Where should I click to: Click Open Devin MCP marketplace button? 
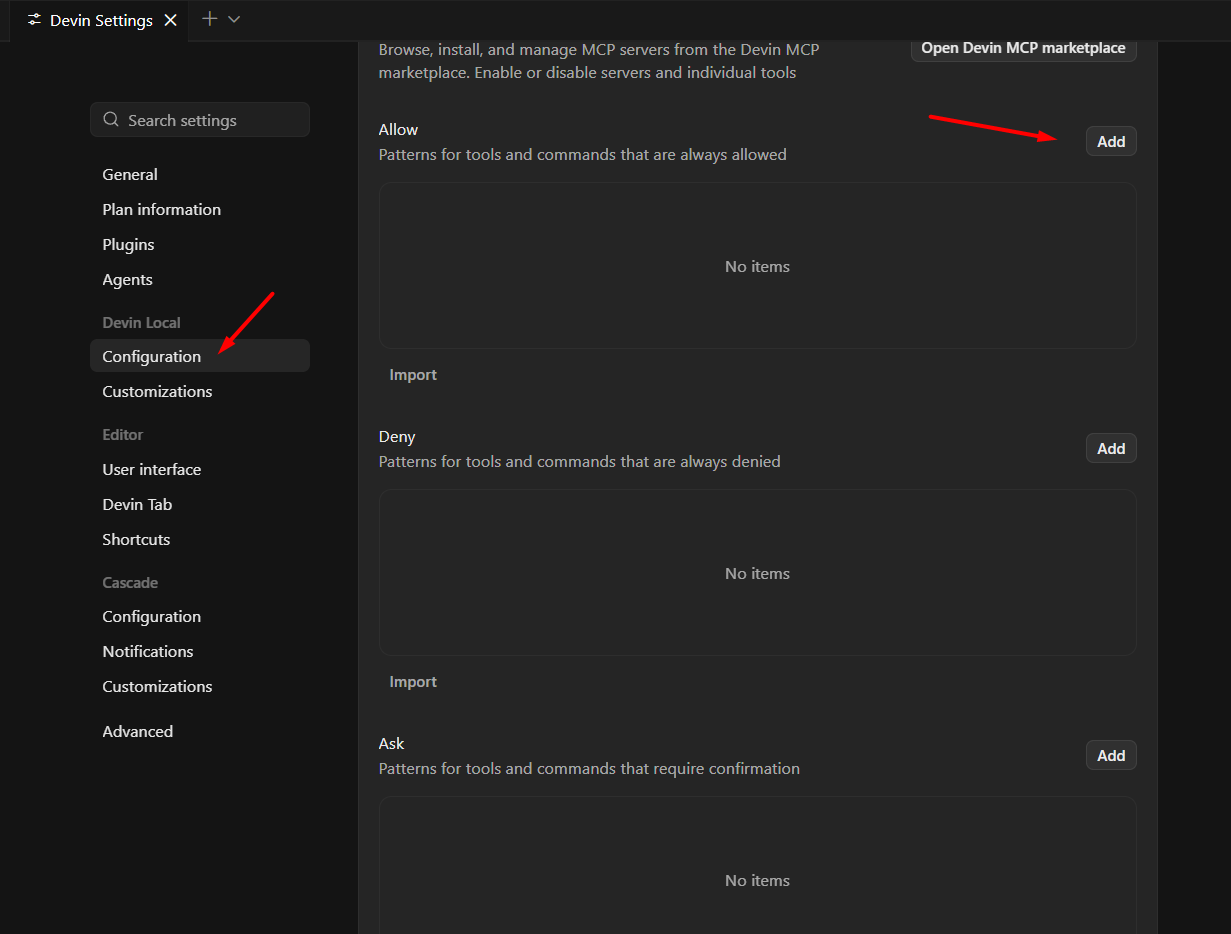coord(1023,48)
